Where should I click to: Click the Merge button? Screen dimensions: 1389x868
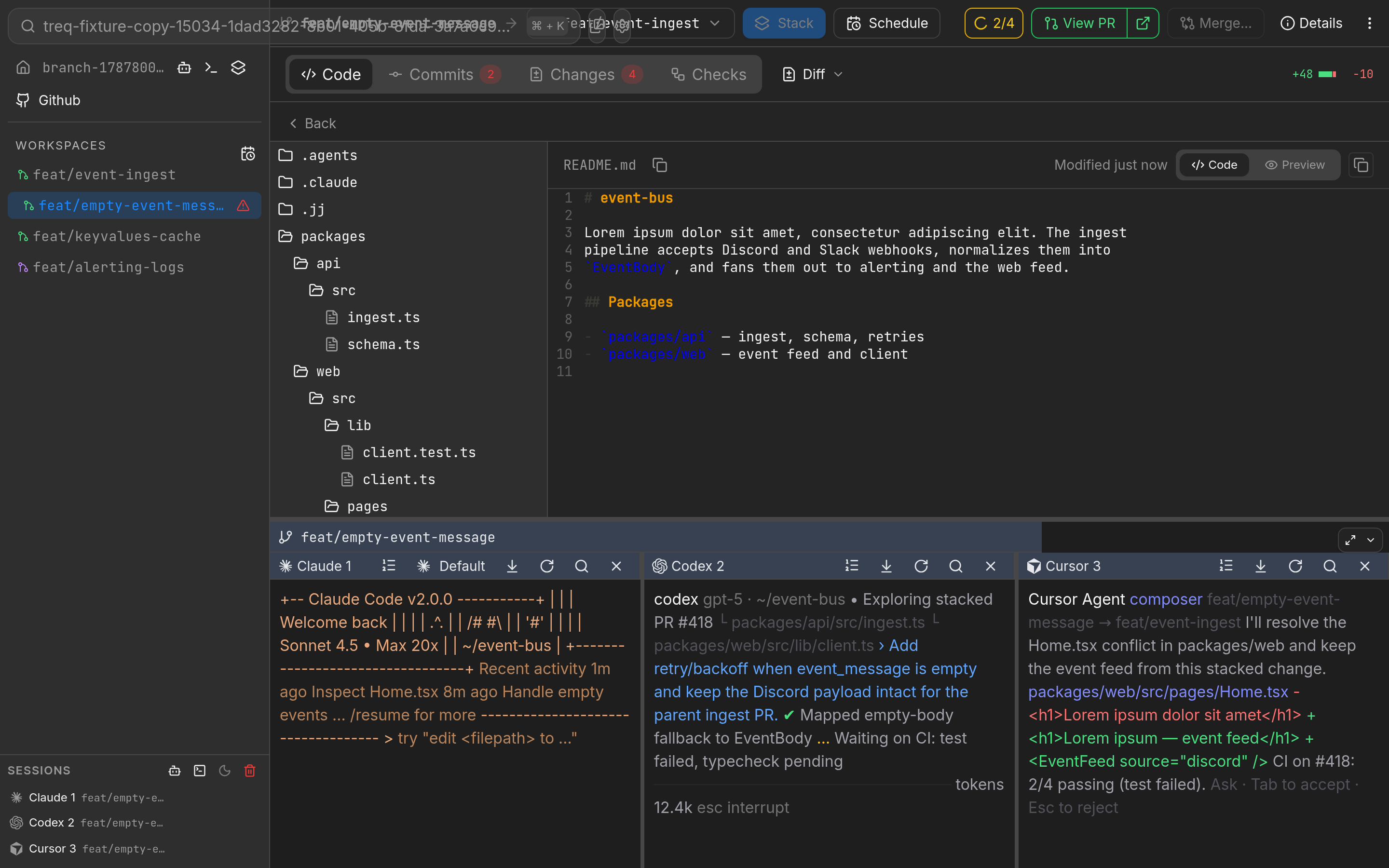point(1216,23)
